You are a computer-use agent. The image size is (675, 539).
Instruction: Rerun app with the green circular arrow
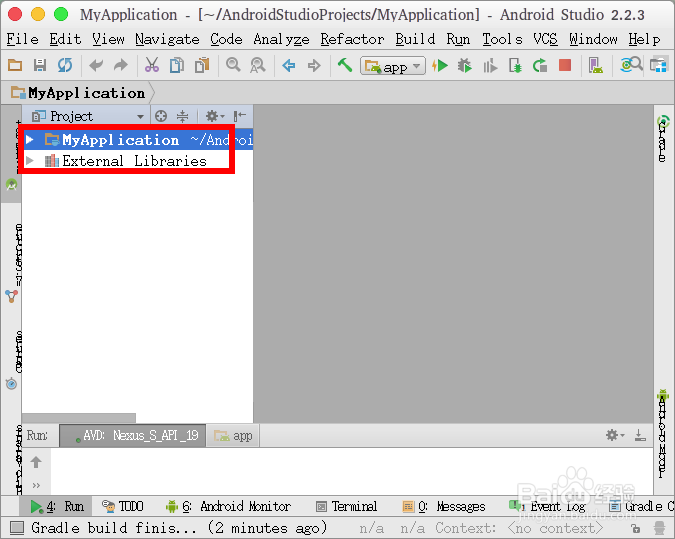click(x=540, y=65)
